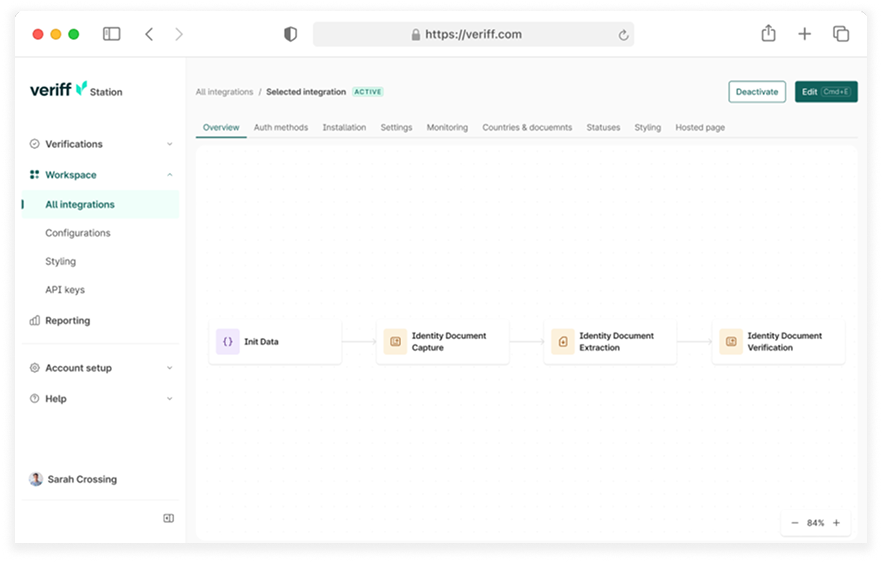
Task: Click the veriff Station logo
Action: point(76,89)
